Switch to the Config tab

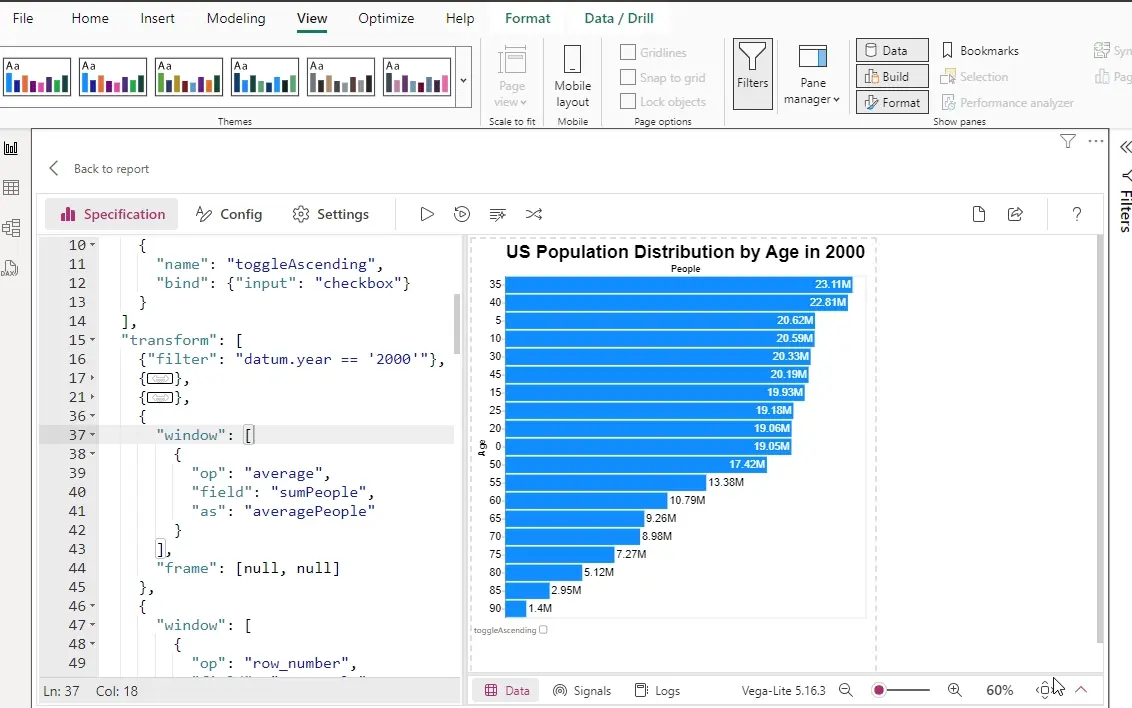click(229, 214)
